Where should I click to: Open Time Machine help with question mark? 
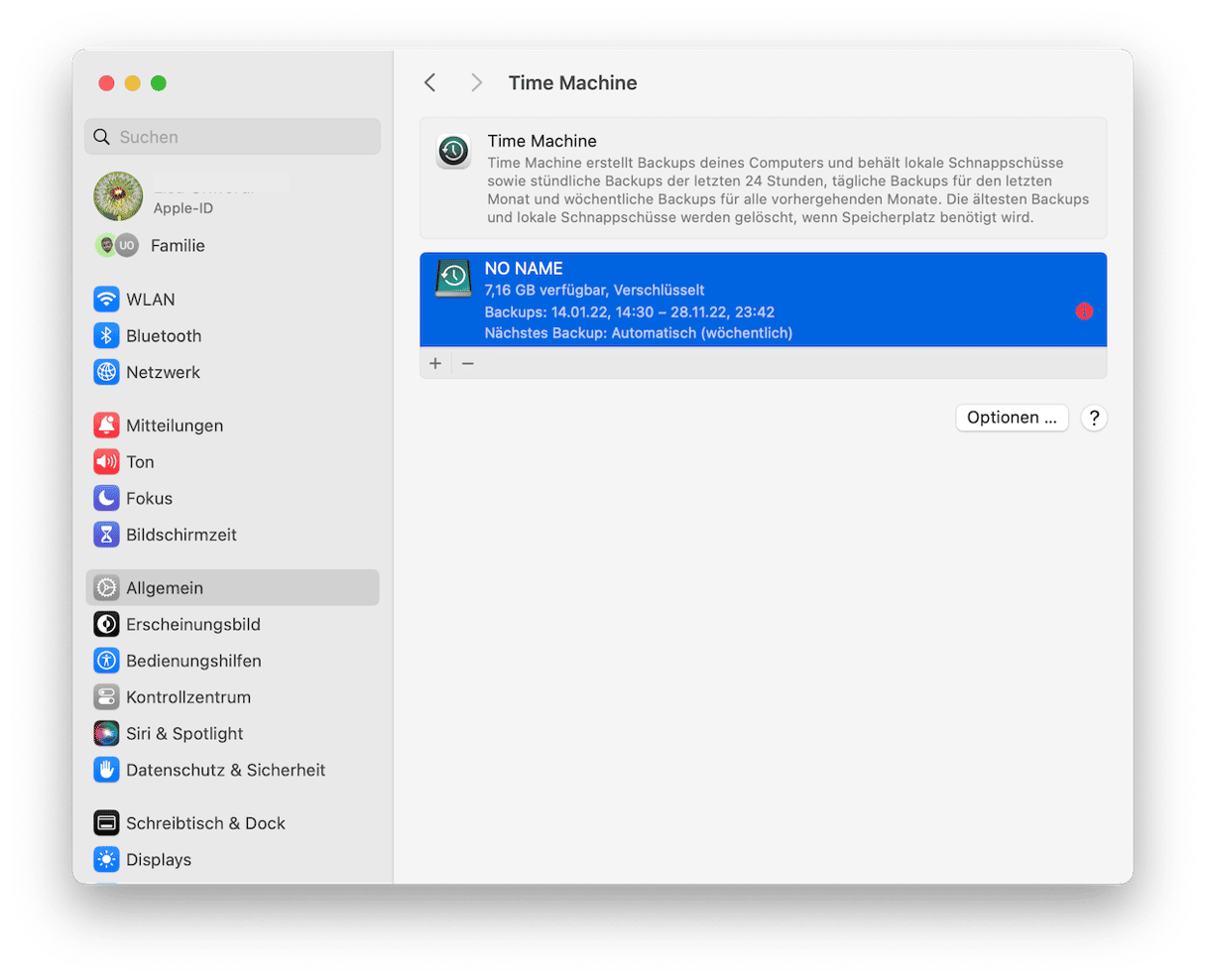pos(1094,418)
